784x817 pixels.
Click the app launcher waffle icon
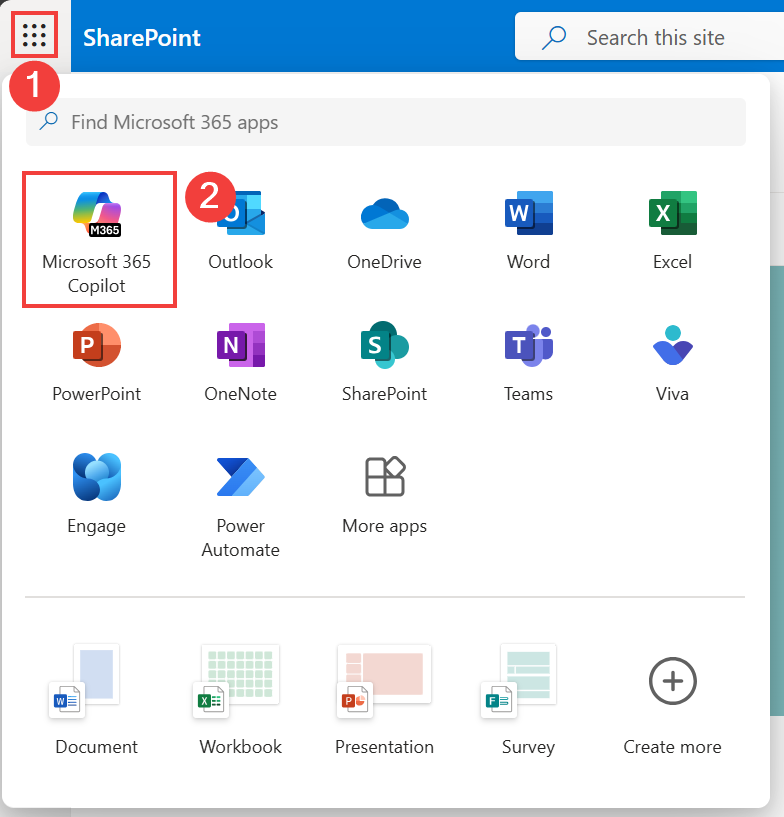click(35, 37)
